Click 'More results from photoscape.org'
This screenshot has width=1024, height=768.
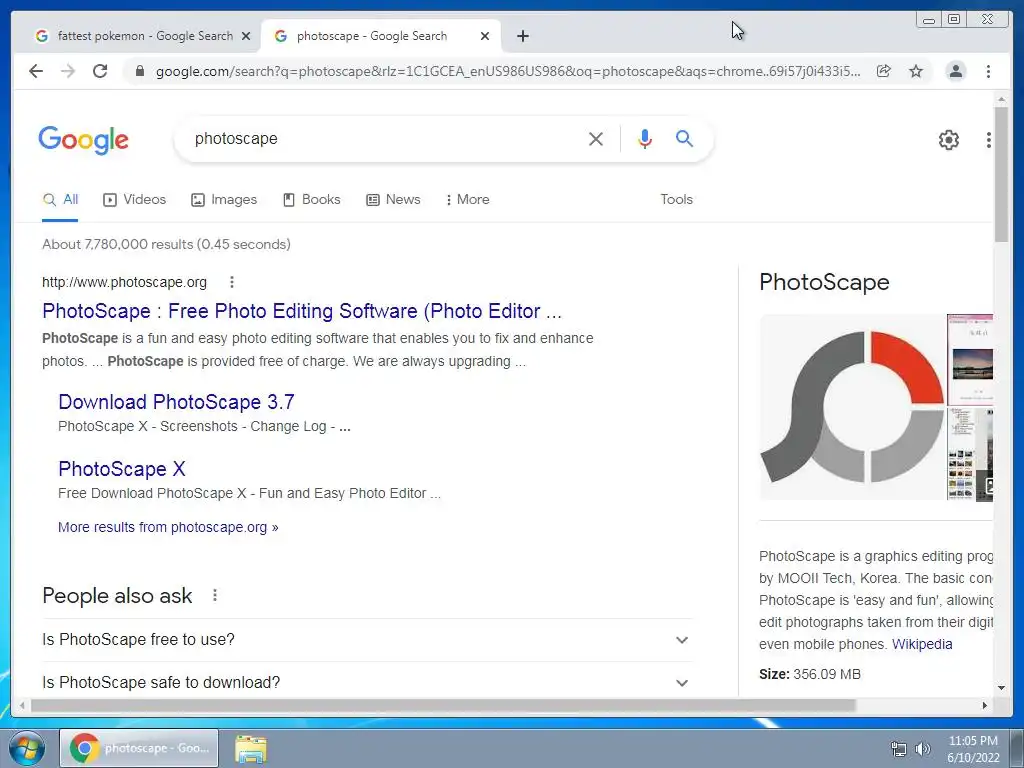tap(168, 528)
